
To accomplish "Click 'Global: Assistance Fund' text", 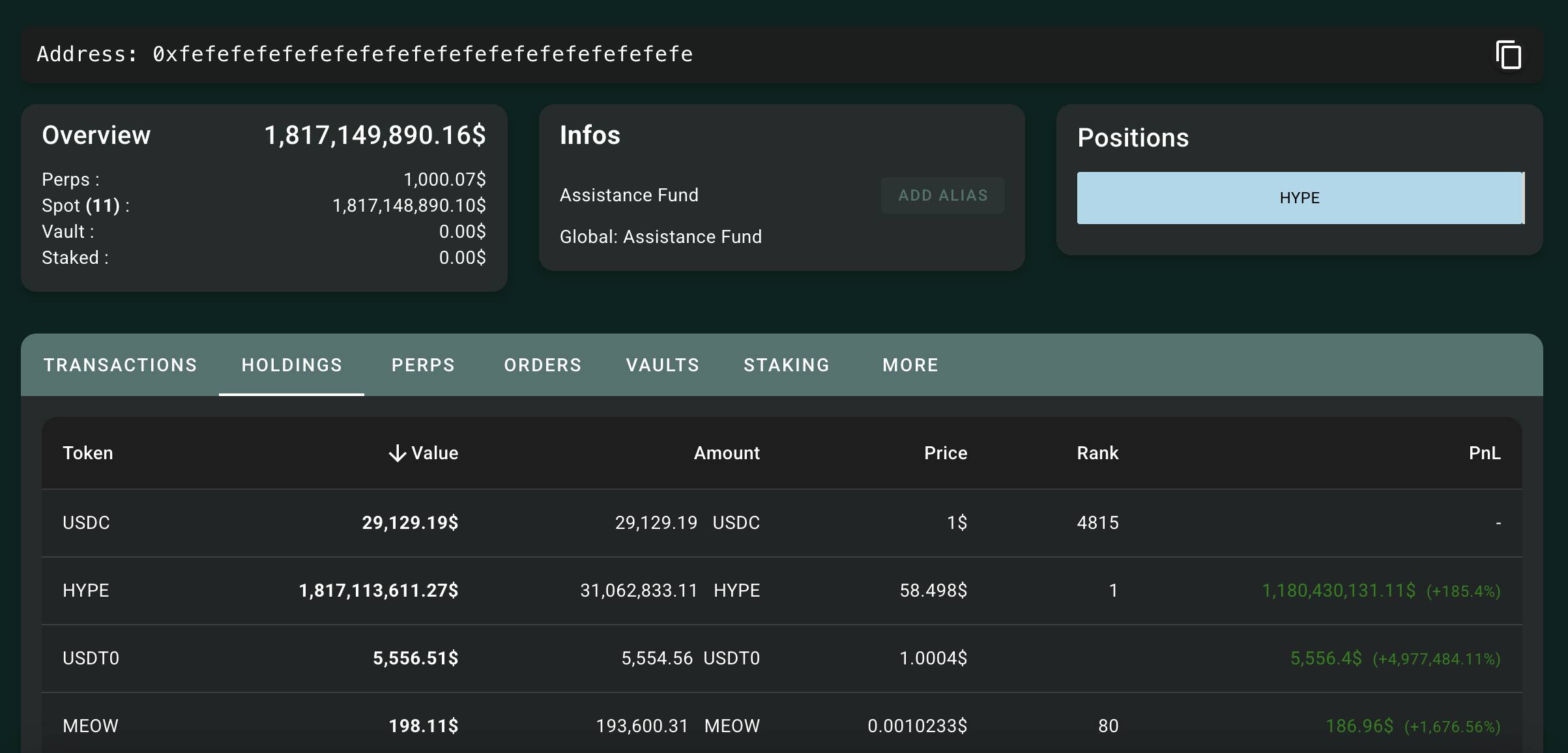I will (661, 237).
